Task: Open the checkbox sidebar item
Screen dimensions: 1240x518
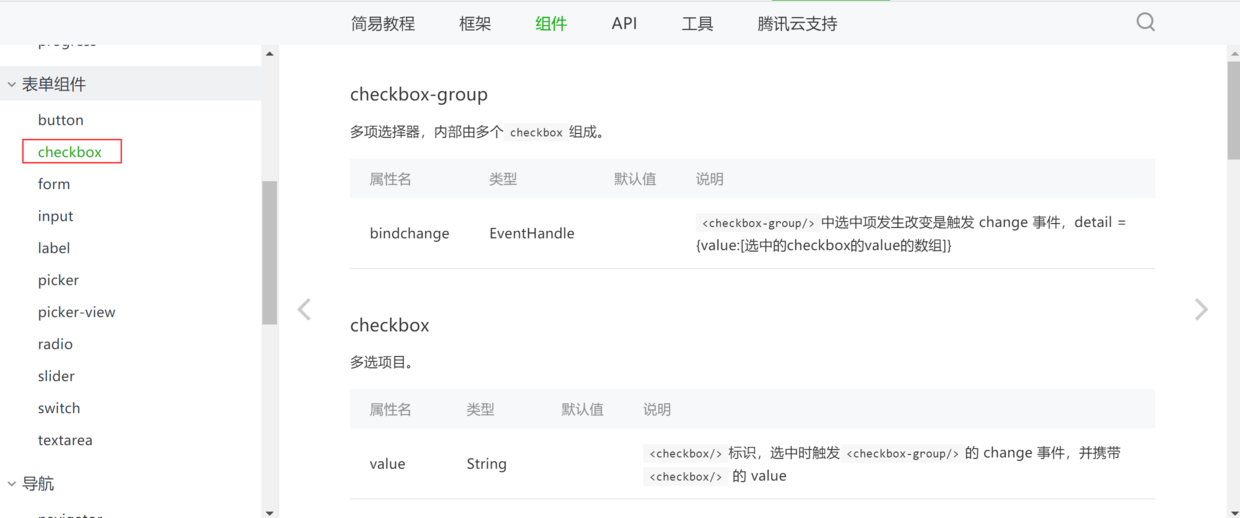Action: point(70,152)
